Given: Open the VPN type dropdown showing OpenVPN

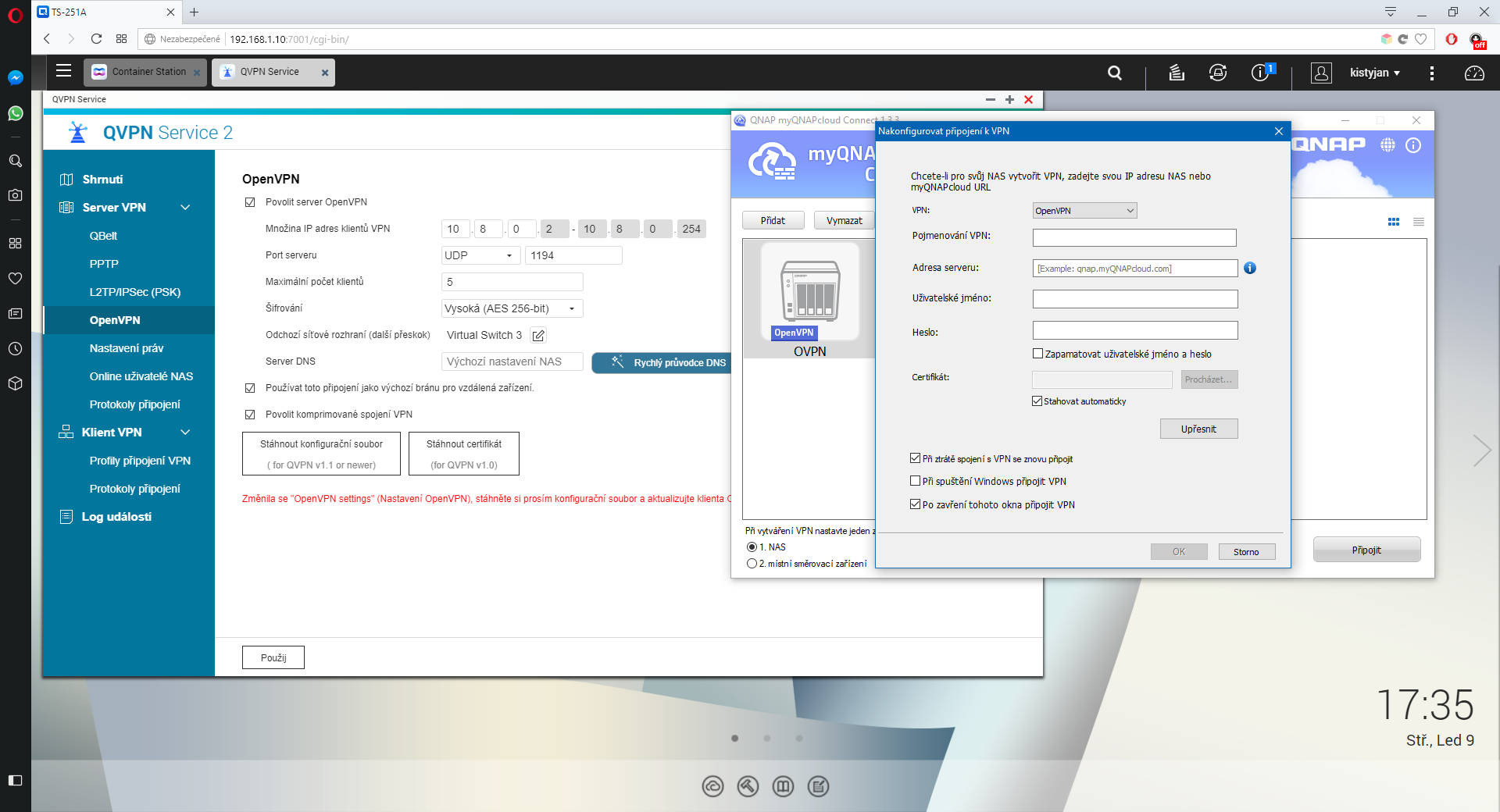Looking at the screenshot, I should tap(1084, 211).
